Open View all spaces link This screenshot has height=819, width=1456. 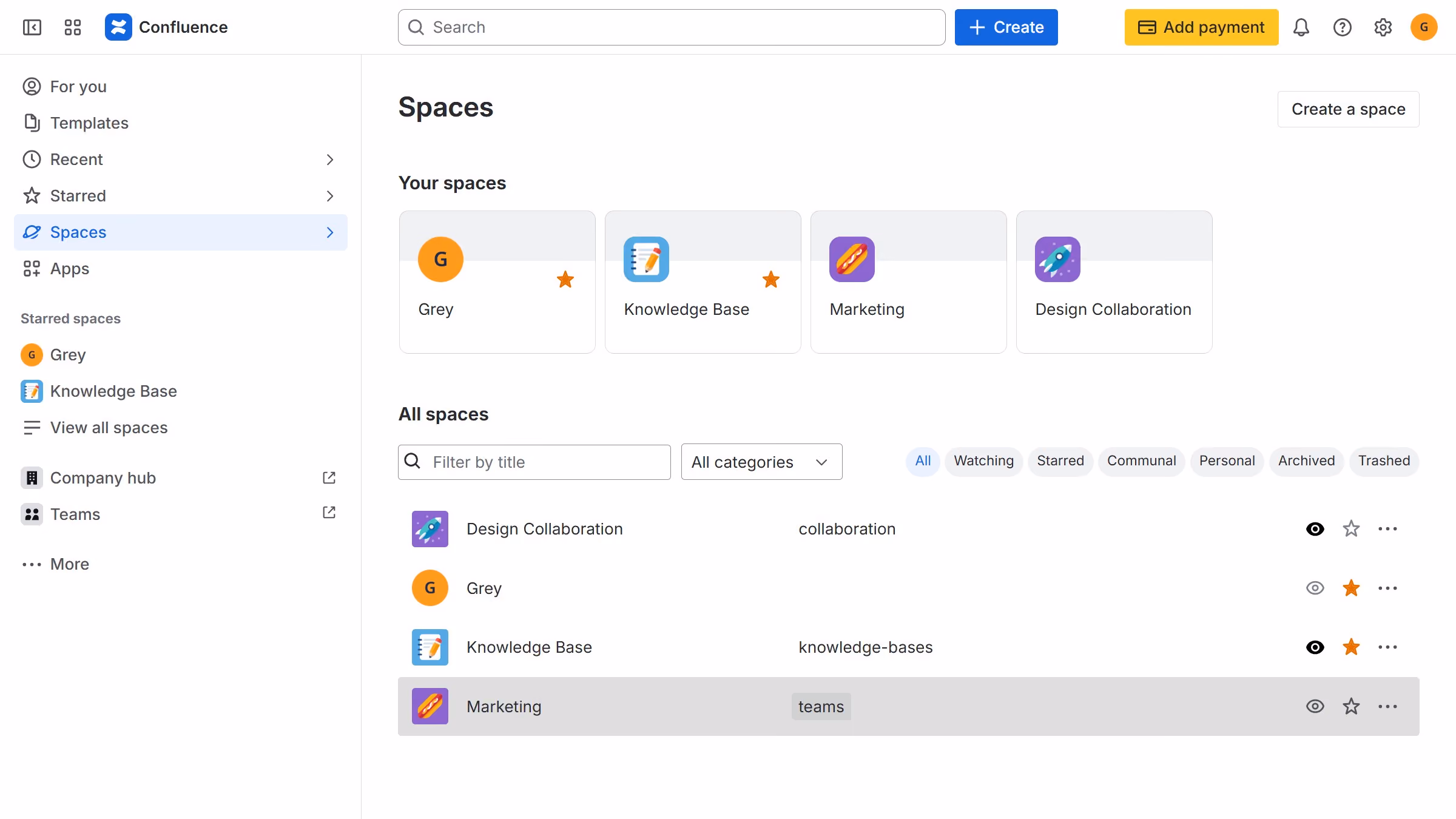click(181, 428)
